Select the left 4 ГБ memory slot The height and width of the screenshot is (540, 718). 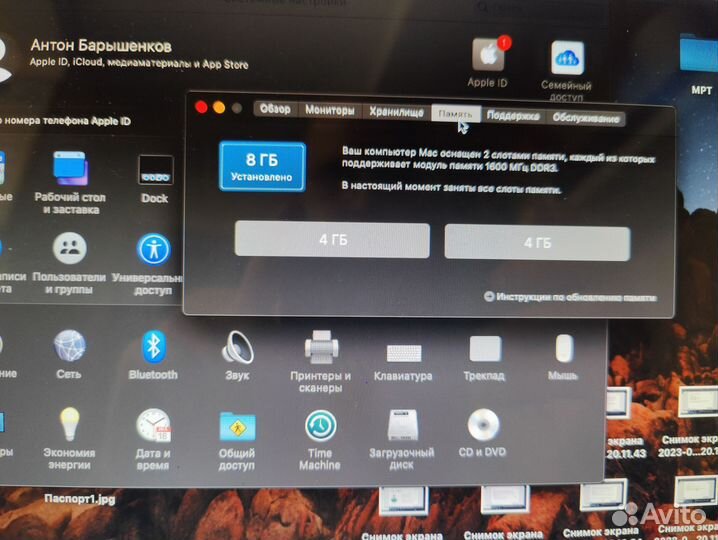point(332,240)
